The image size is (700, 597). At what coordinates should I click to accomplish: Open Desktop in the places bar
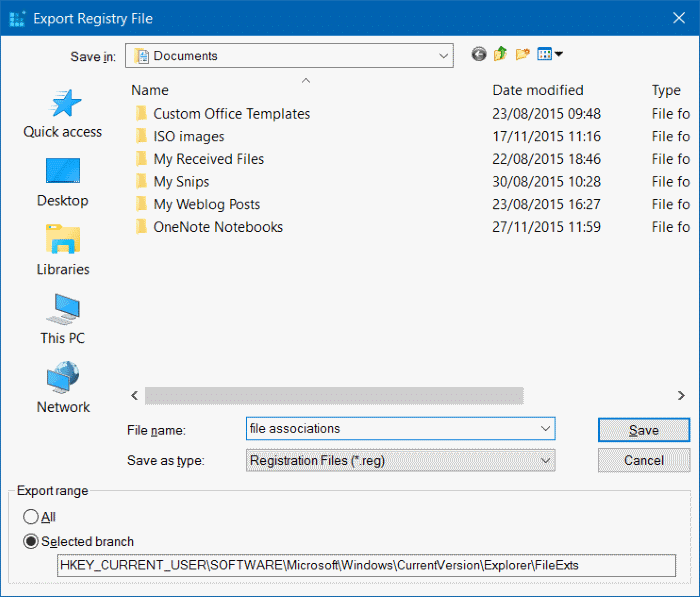[x=63, y=183]
